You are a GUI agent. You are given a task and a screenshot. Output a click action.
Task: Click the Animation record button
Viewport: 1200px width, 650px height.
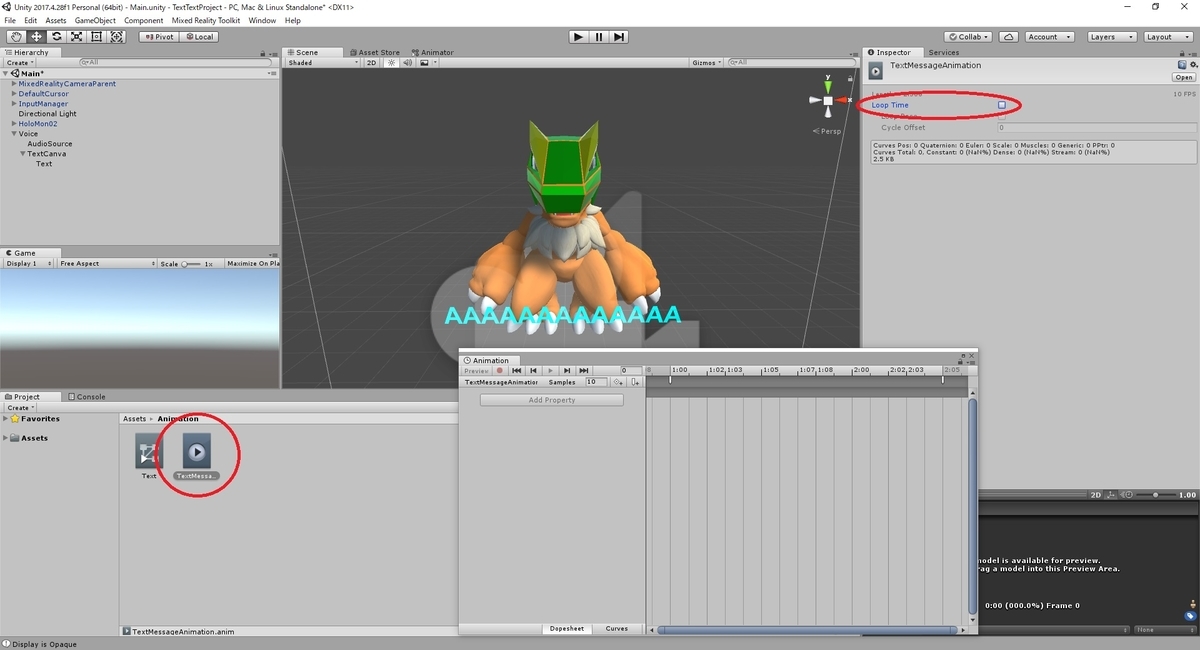(x=500, y=370)
